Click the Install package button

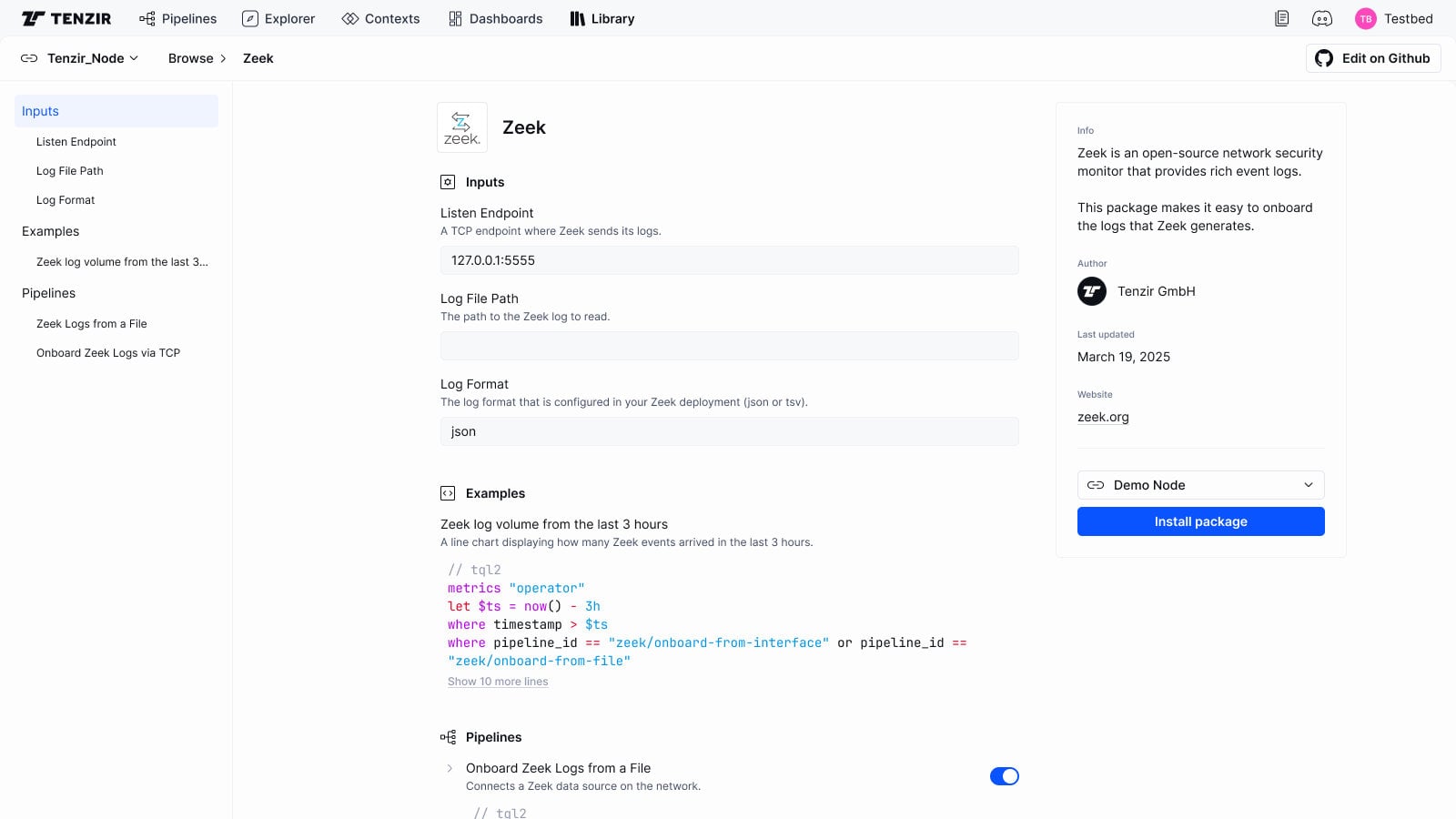coord(1201,521)
